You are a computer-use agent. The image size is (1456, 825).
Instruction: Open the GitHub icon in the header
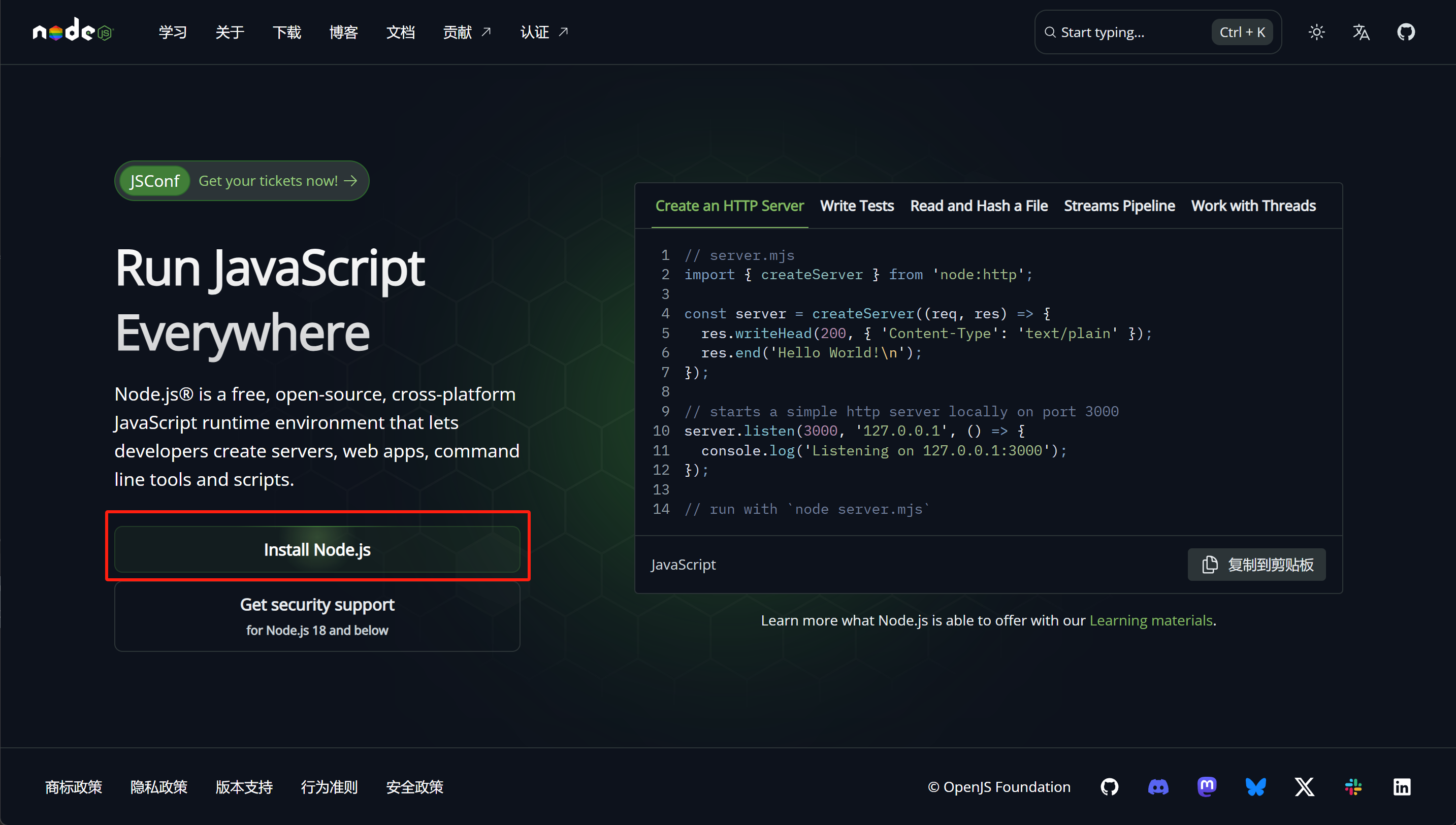(1406, 32)
